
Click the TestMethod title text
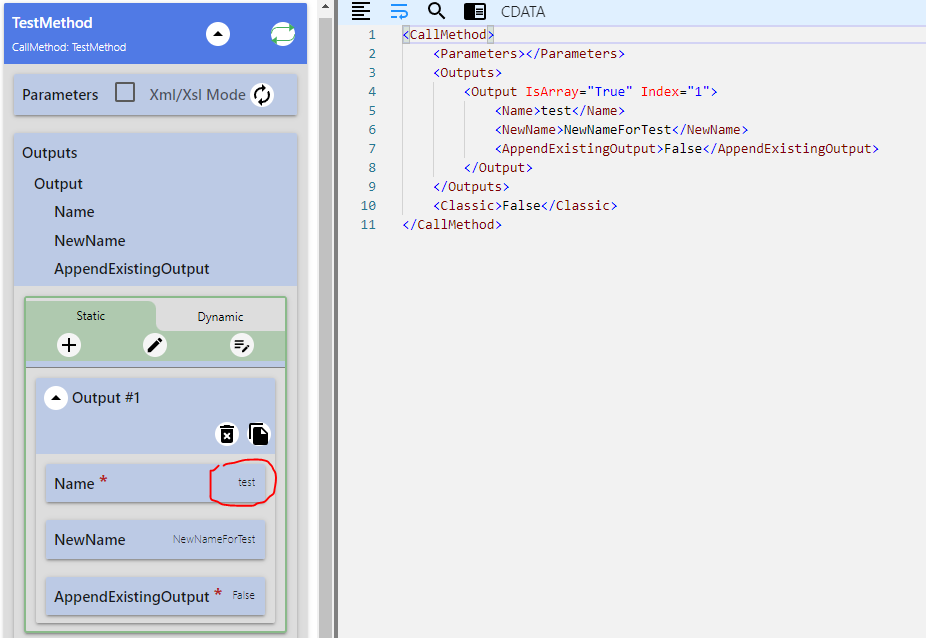point(52,23)
